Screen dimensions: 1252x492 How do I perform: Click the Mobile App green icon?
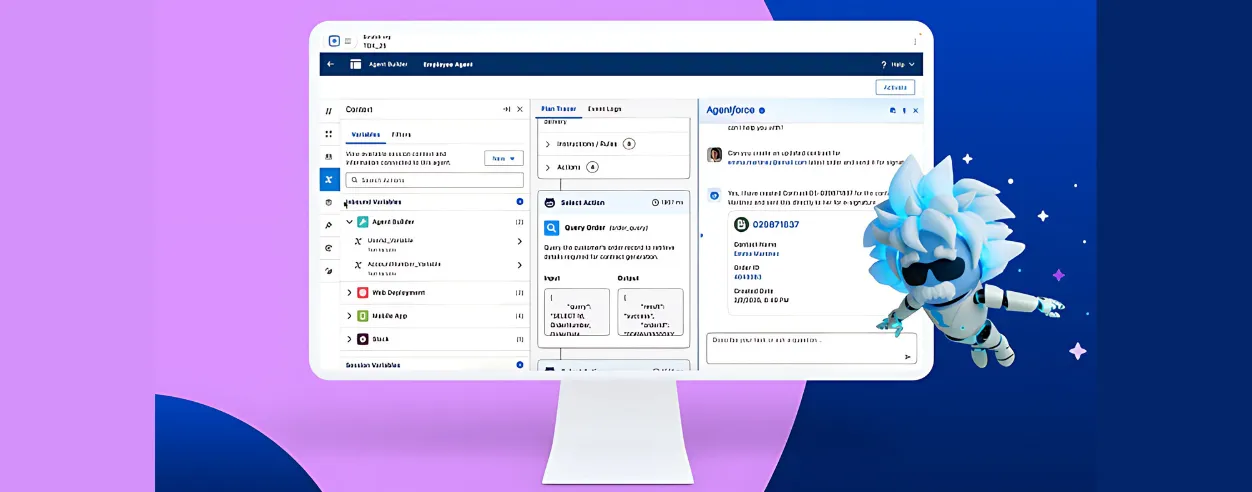click(x=363, y=316)
